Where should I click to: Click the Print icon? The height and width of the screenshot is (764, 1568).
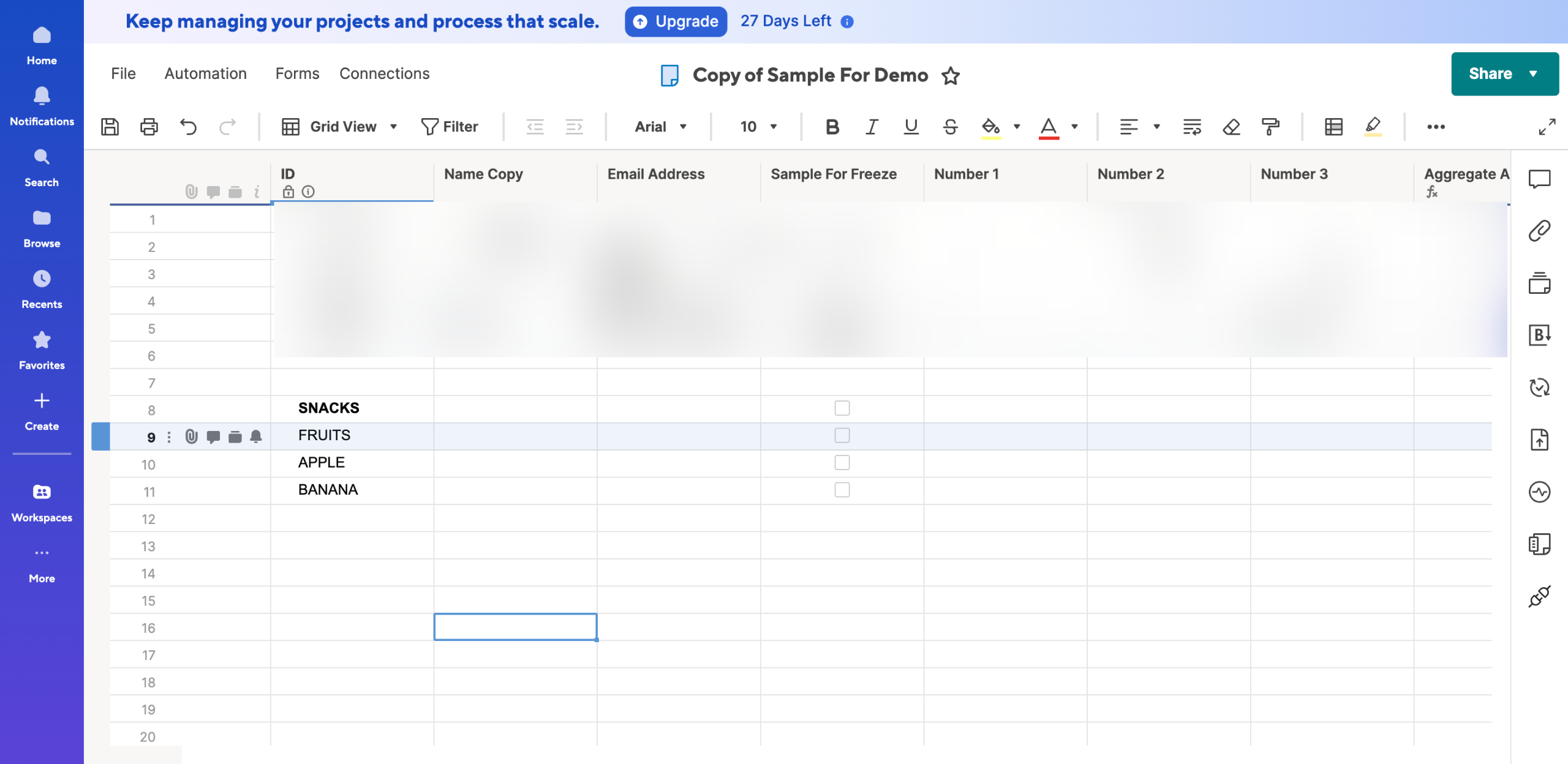(x=149, y=127)
